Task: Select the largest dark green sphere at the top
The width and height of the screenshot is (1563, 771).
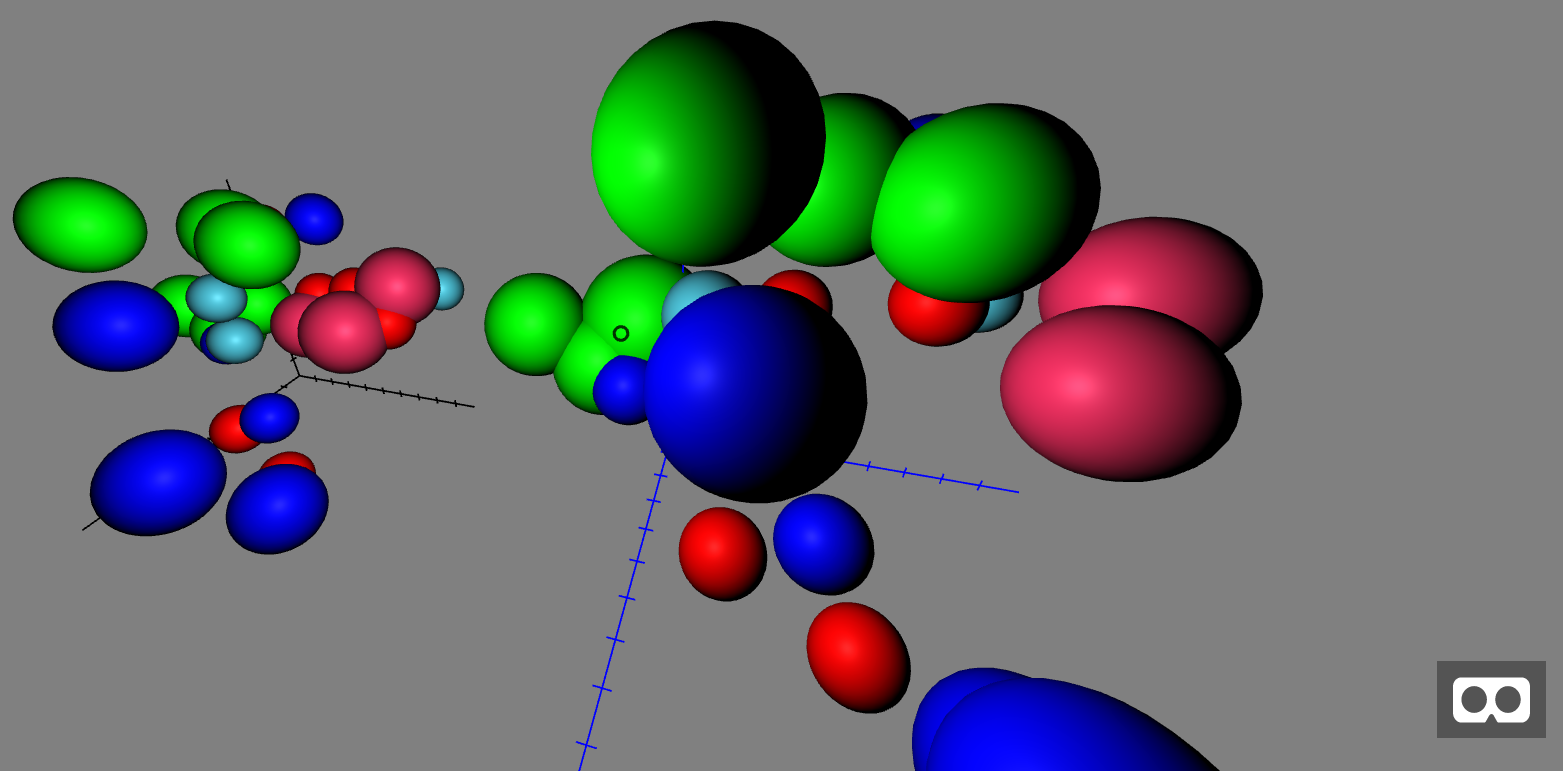Action: tap(711, 140)
